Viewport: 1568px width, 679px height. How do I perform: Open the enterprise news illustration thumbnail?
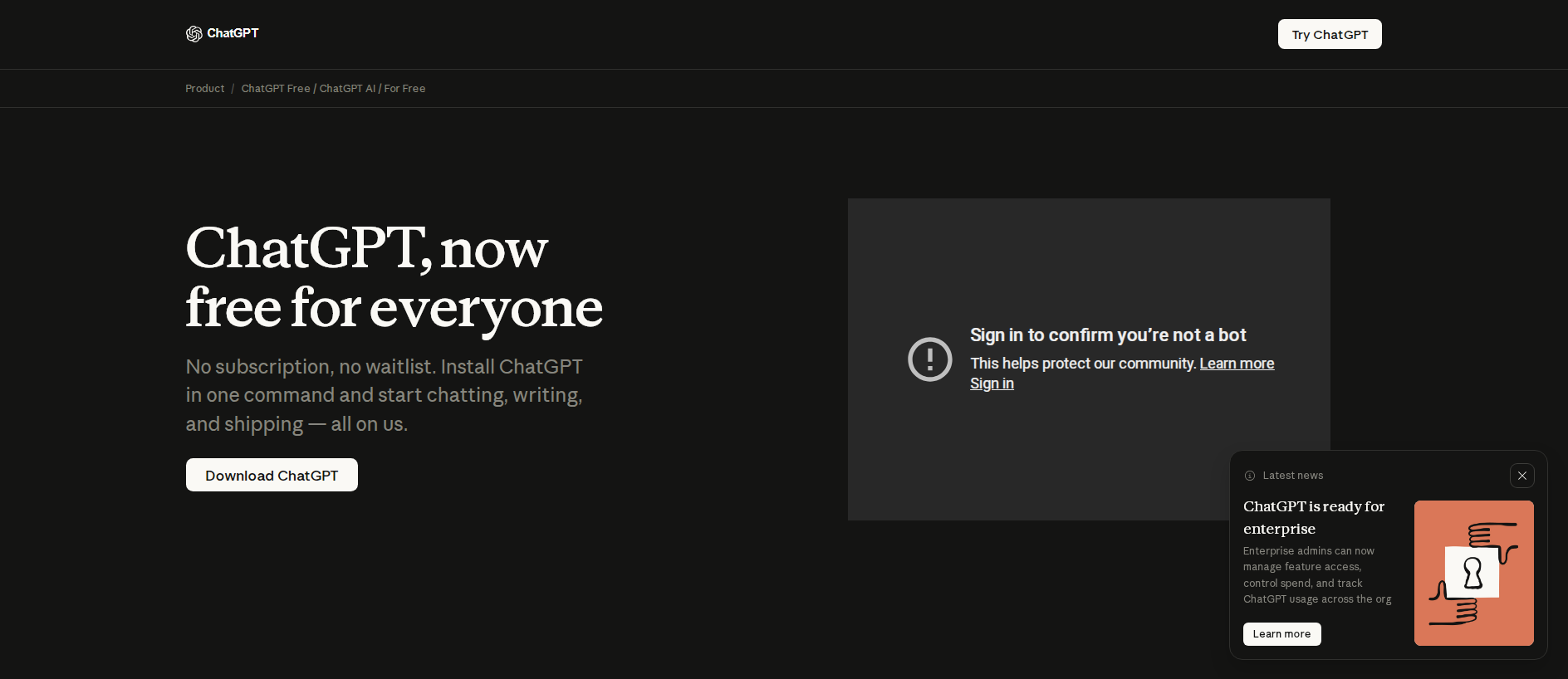click(x=1474, y=573)
